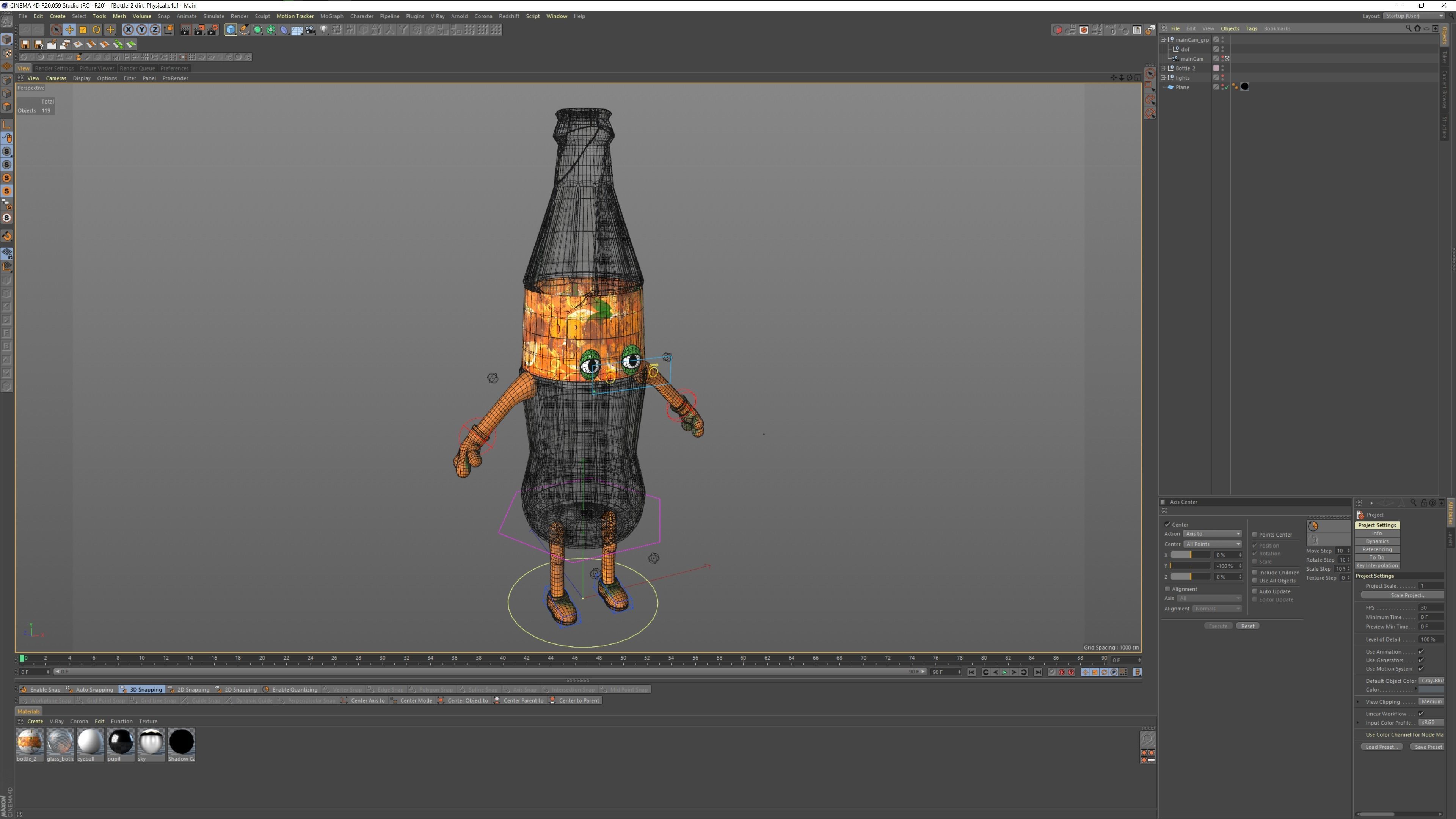The width and height of the screenshot is (1456, 819).
Task: Enable the Alignment checkbox
Action: [x=1168, y=589]
